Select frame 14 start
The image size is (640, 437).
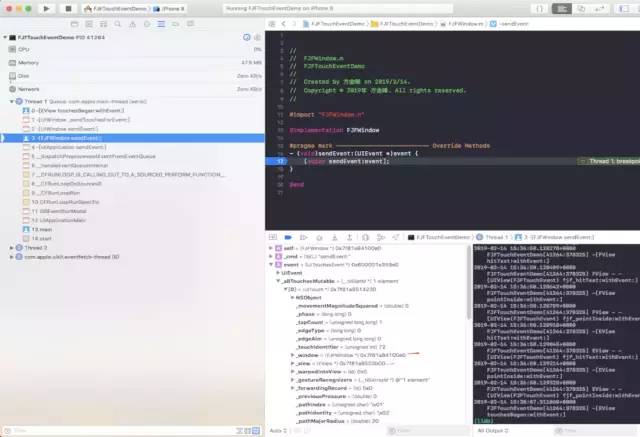tap(132, 238)
